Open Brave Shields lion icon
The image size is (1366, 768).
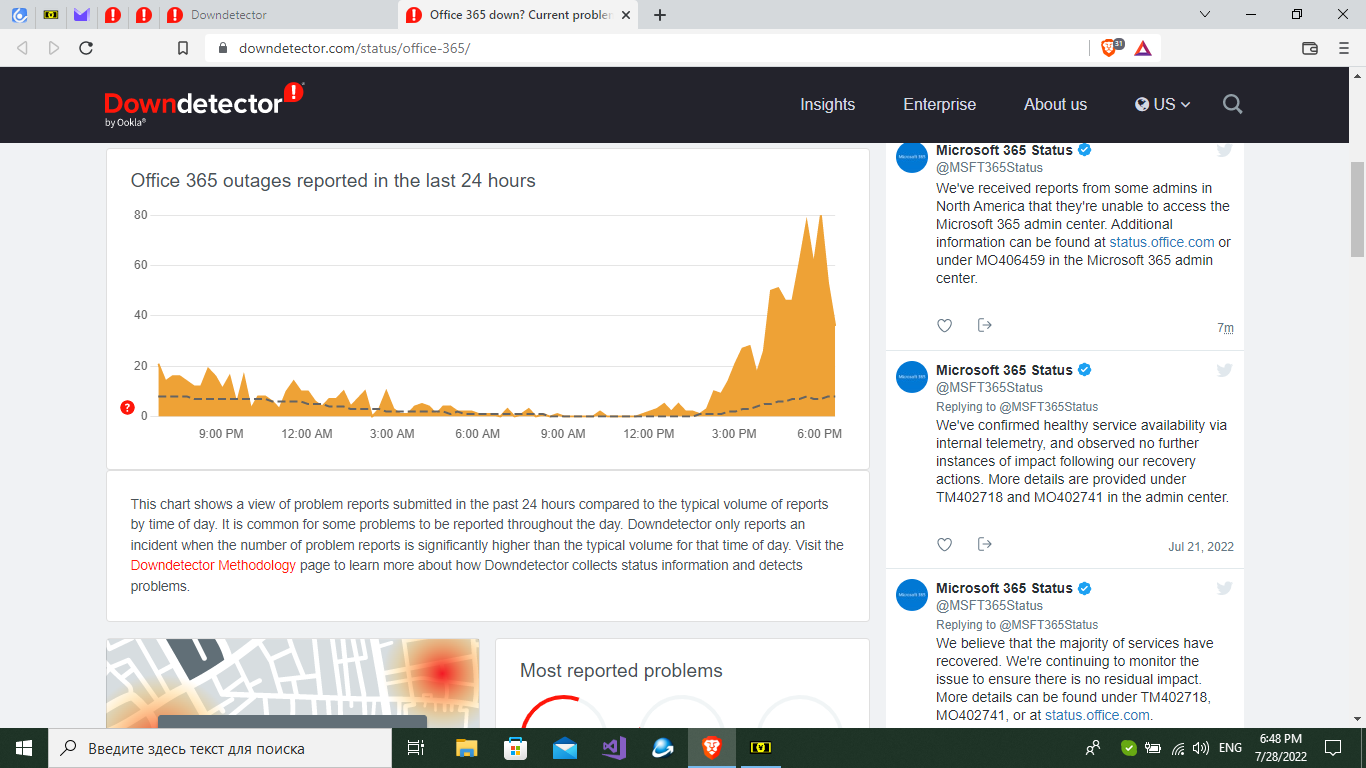(x=1110, y=47)
